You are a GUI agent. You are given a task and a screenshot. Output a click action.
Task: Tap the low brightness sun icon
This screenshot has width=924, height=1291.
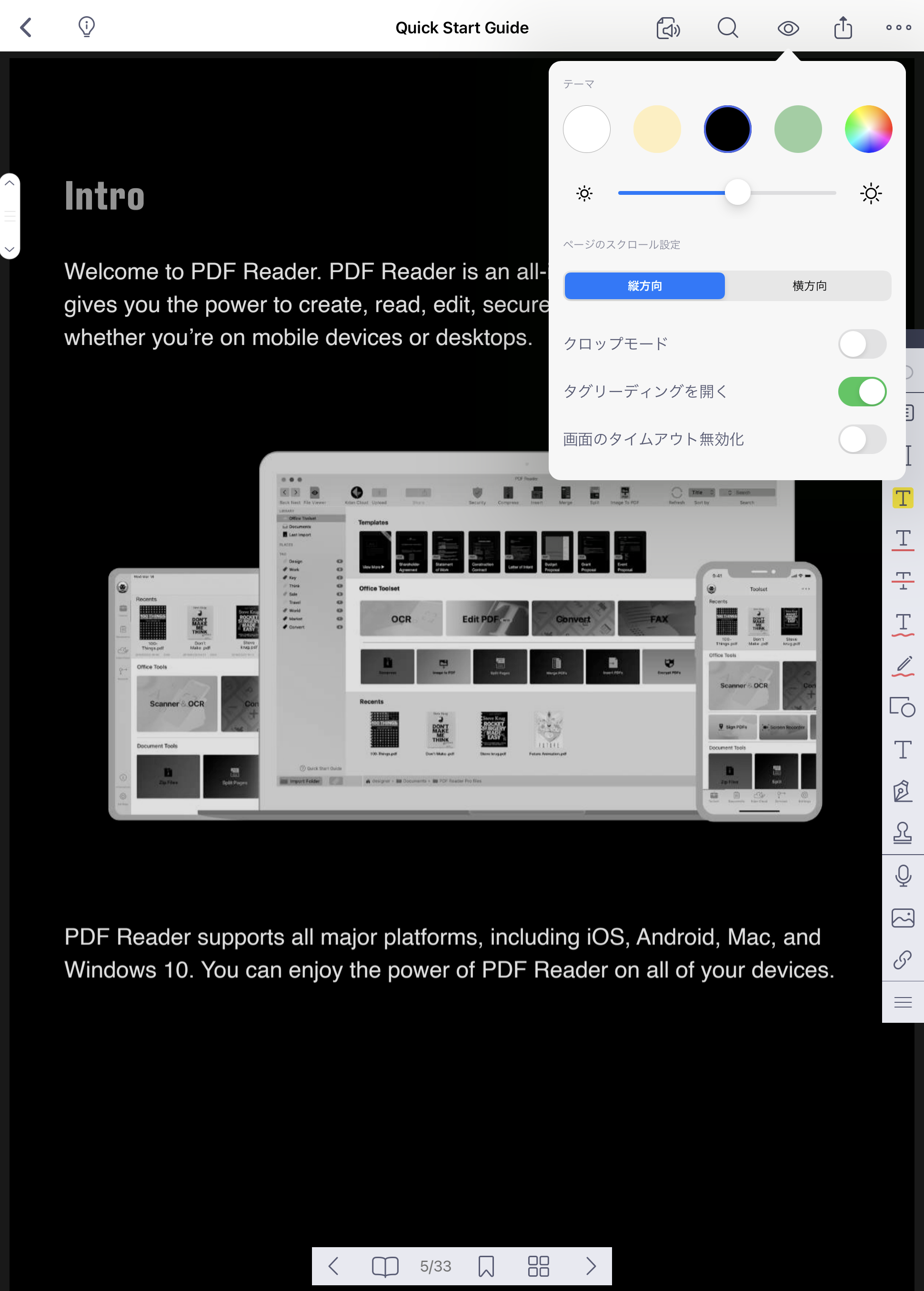[584, 193]
